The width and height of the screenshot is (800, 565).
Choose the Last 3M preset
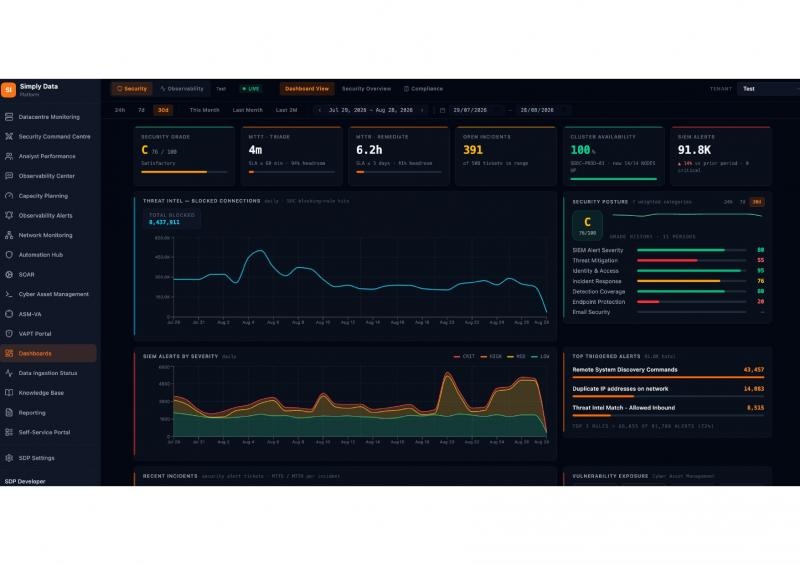pyautogui.click(x=286, y=110)
